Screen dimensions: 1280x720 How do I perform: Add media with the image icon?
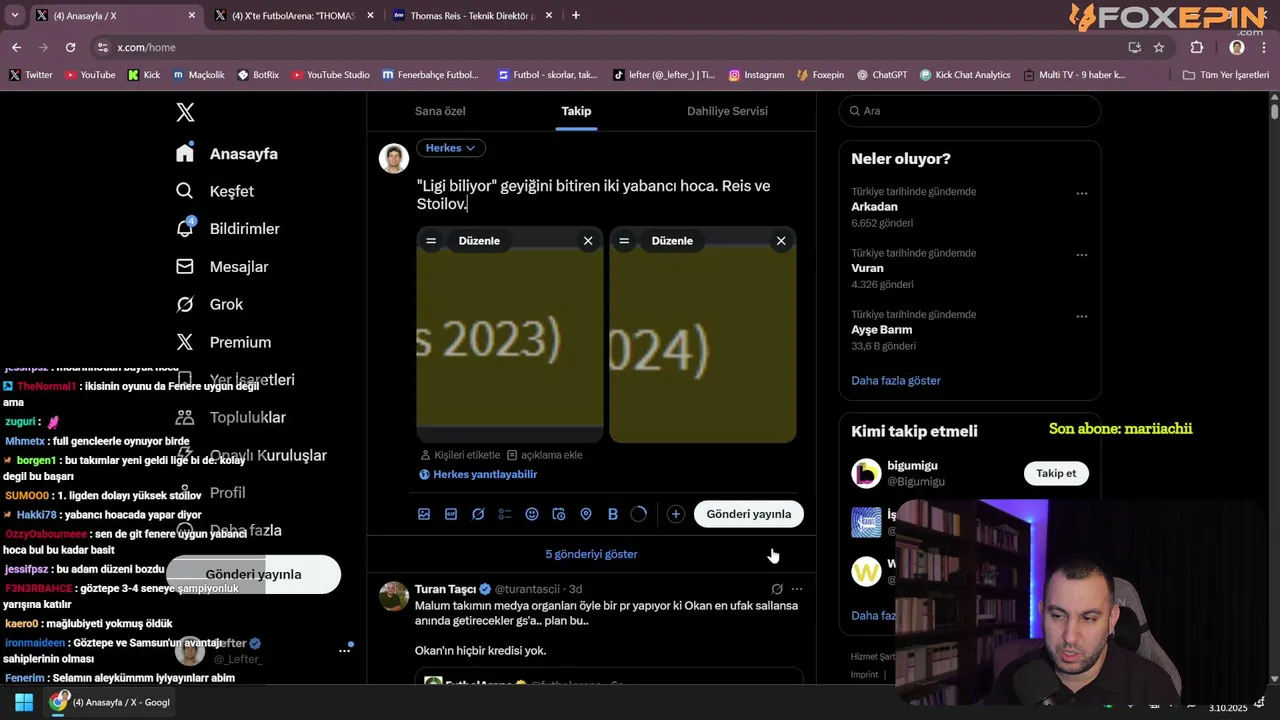424,514
